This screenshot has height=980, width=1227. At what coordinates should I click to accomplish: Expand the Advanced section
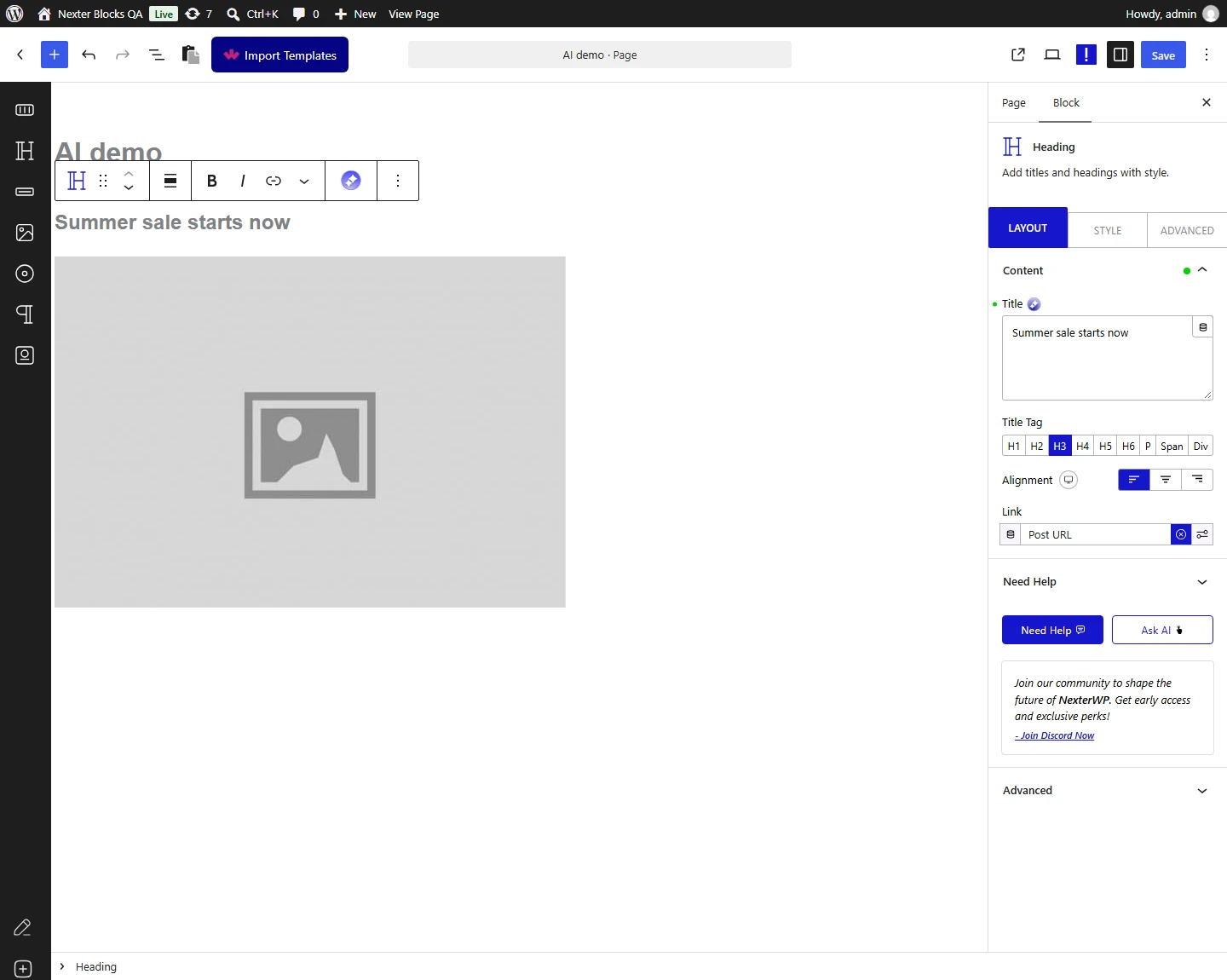[1108, 791]
